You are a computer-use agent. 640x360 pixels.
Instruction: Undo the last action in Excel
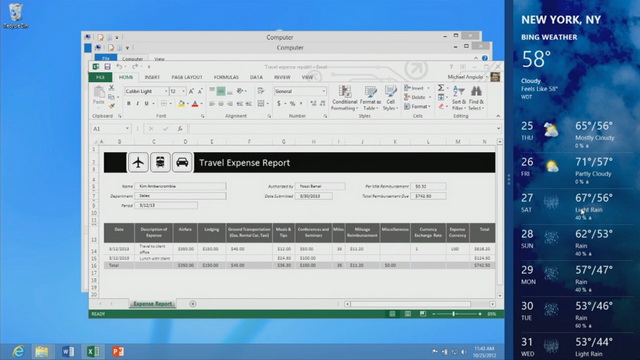(x=119, y=67)
